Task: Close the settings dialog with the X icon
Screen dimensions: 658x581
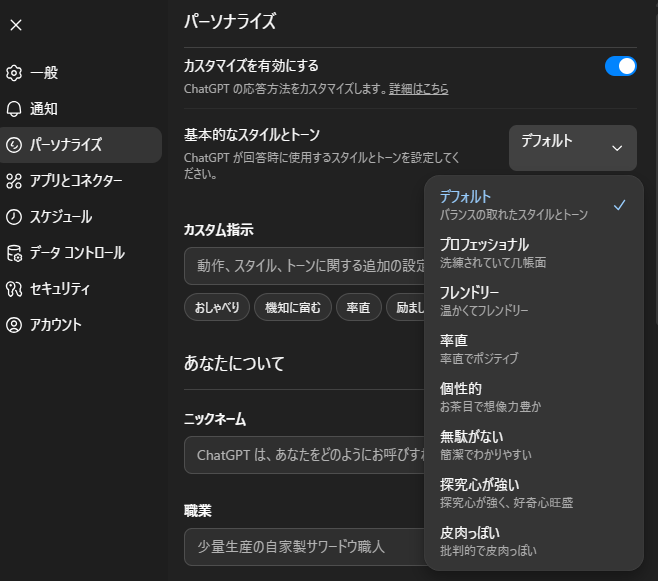Action: 16,25
